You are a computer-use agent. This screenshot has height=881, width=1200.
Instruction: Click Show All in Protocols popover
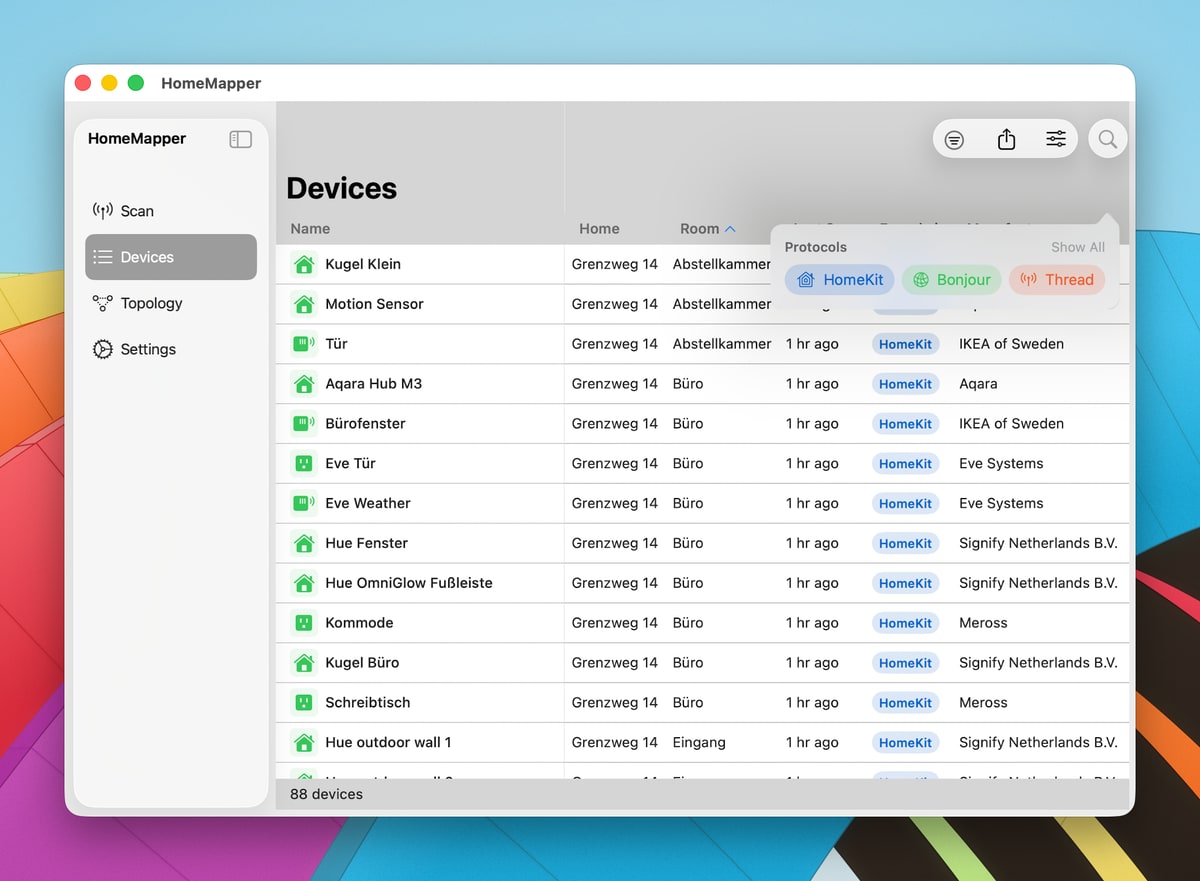1078,247
